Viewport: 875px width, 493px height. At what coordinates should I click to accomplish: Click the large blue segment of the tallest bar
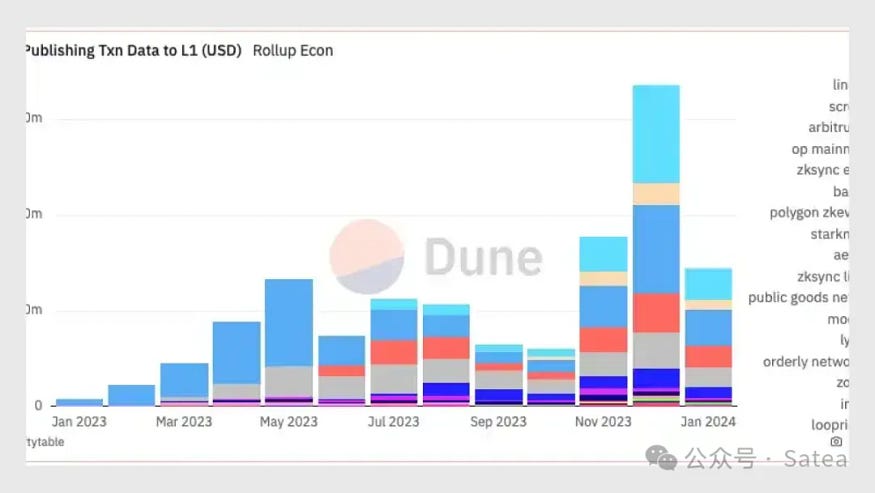656,249
